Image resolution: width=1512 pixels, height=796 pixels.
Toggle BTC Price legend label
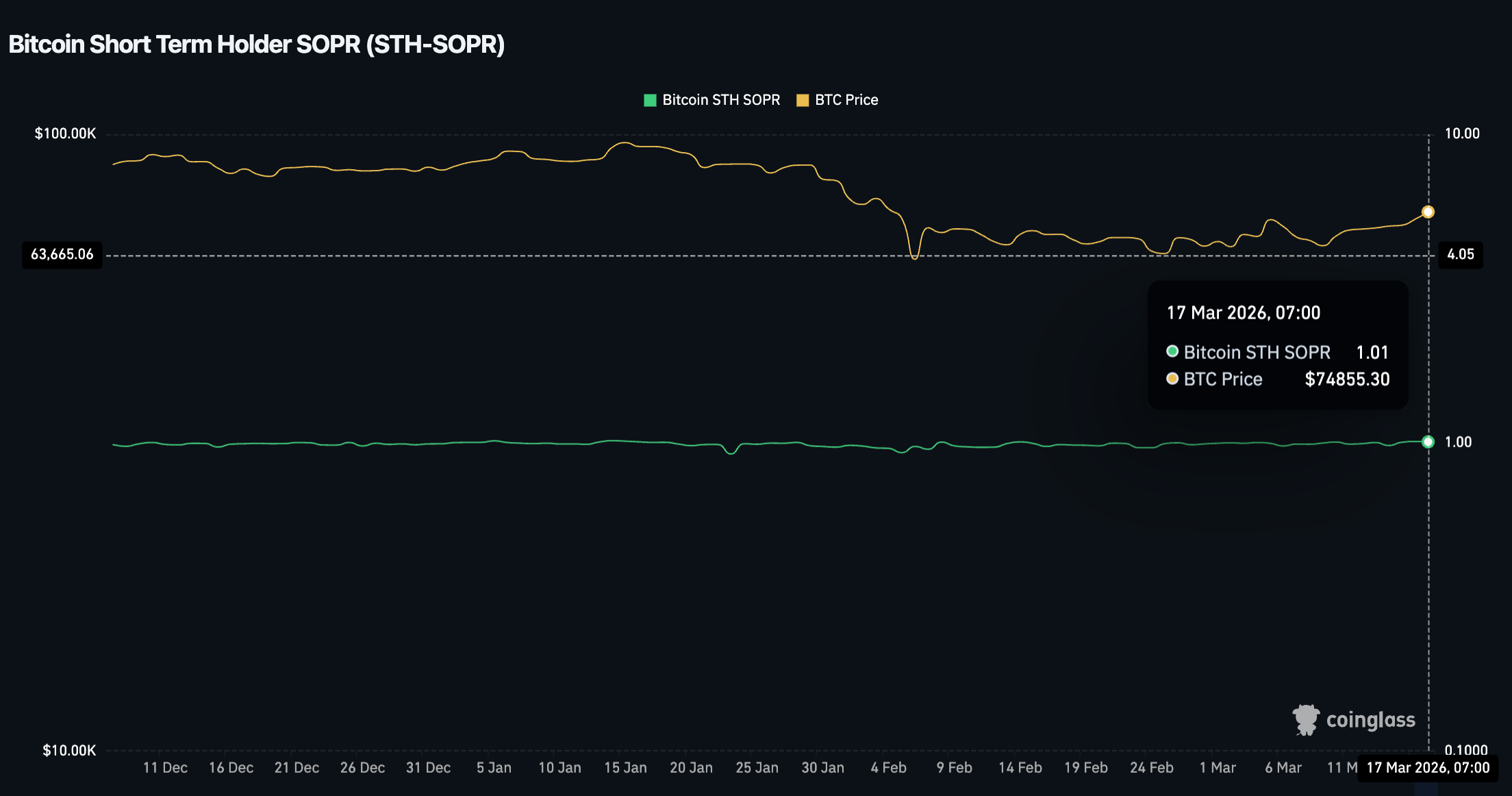tap(846, 100)
